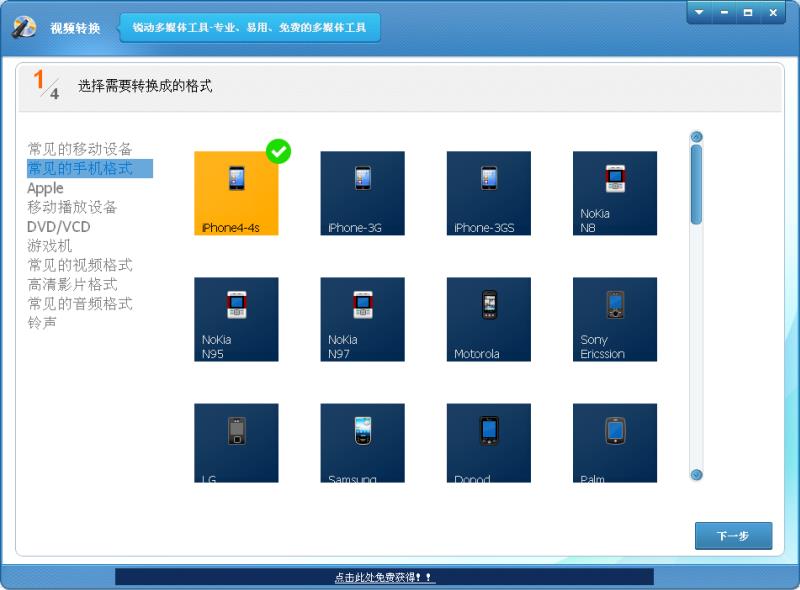
Task: Pick the iPhone-3GS device tile
Action: click(489, 193)
